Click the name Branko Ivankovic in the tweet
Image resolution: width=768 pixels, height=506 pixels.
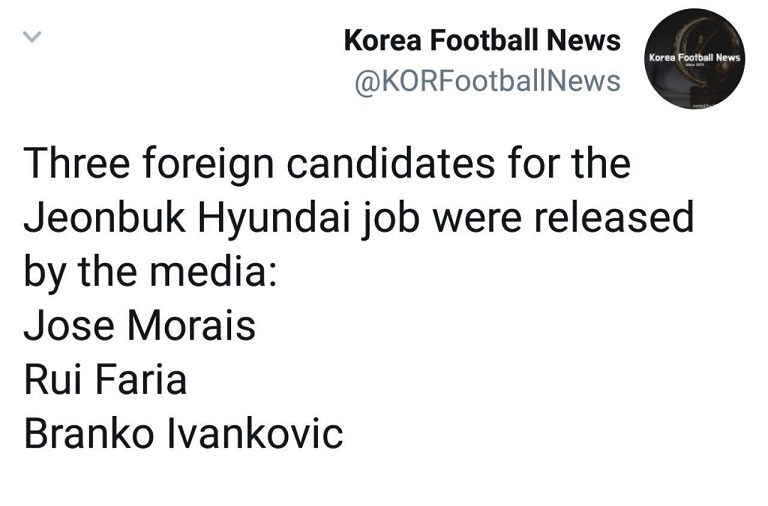coord(183,434)
